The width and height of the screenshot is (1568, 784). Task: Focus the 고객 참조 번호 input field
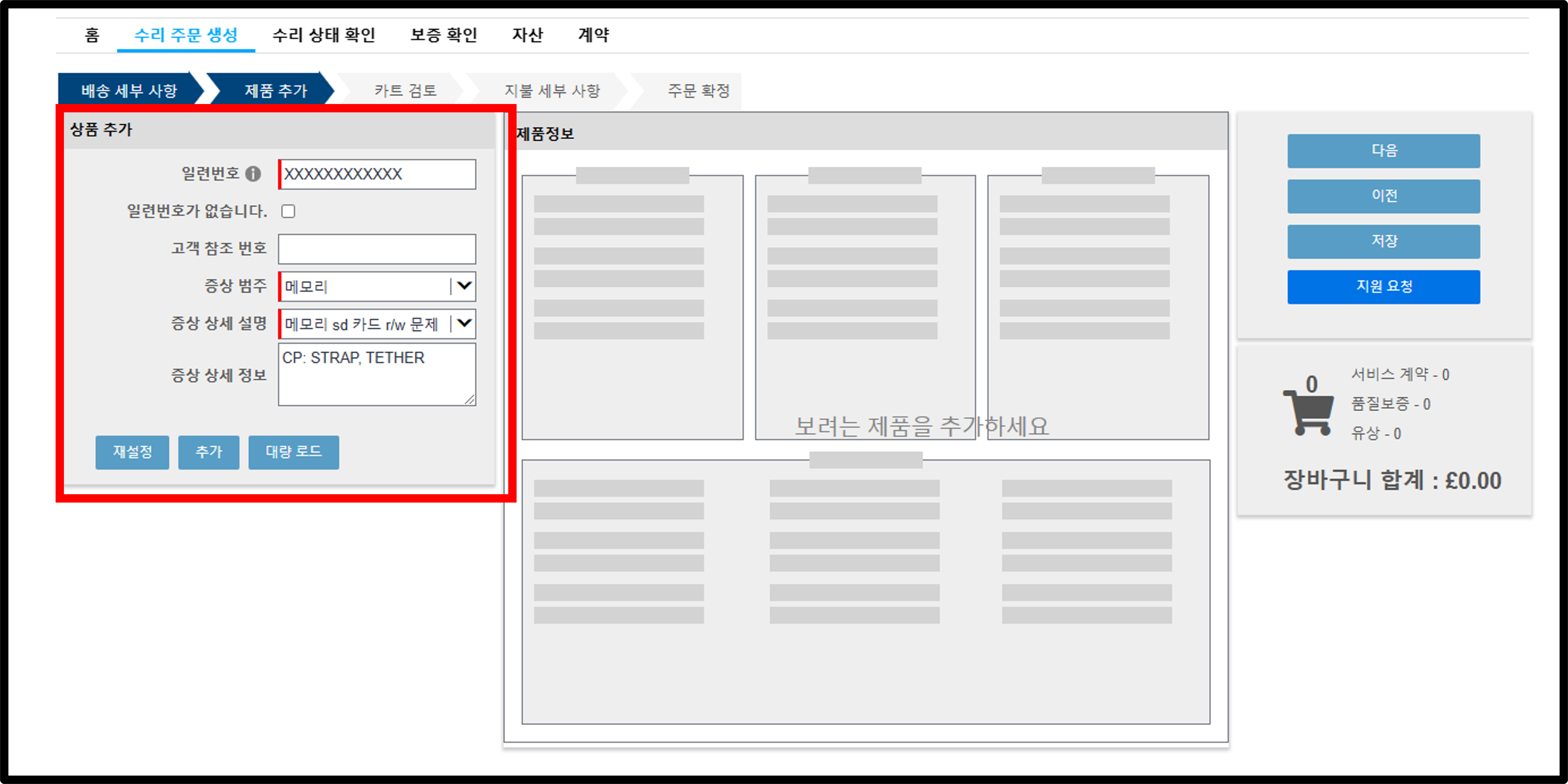(x=377, y=249)
